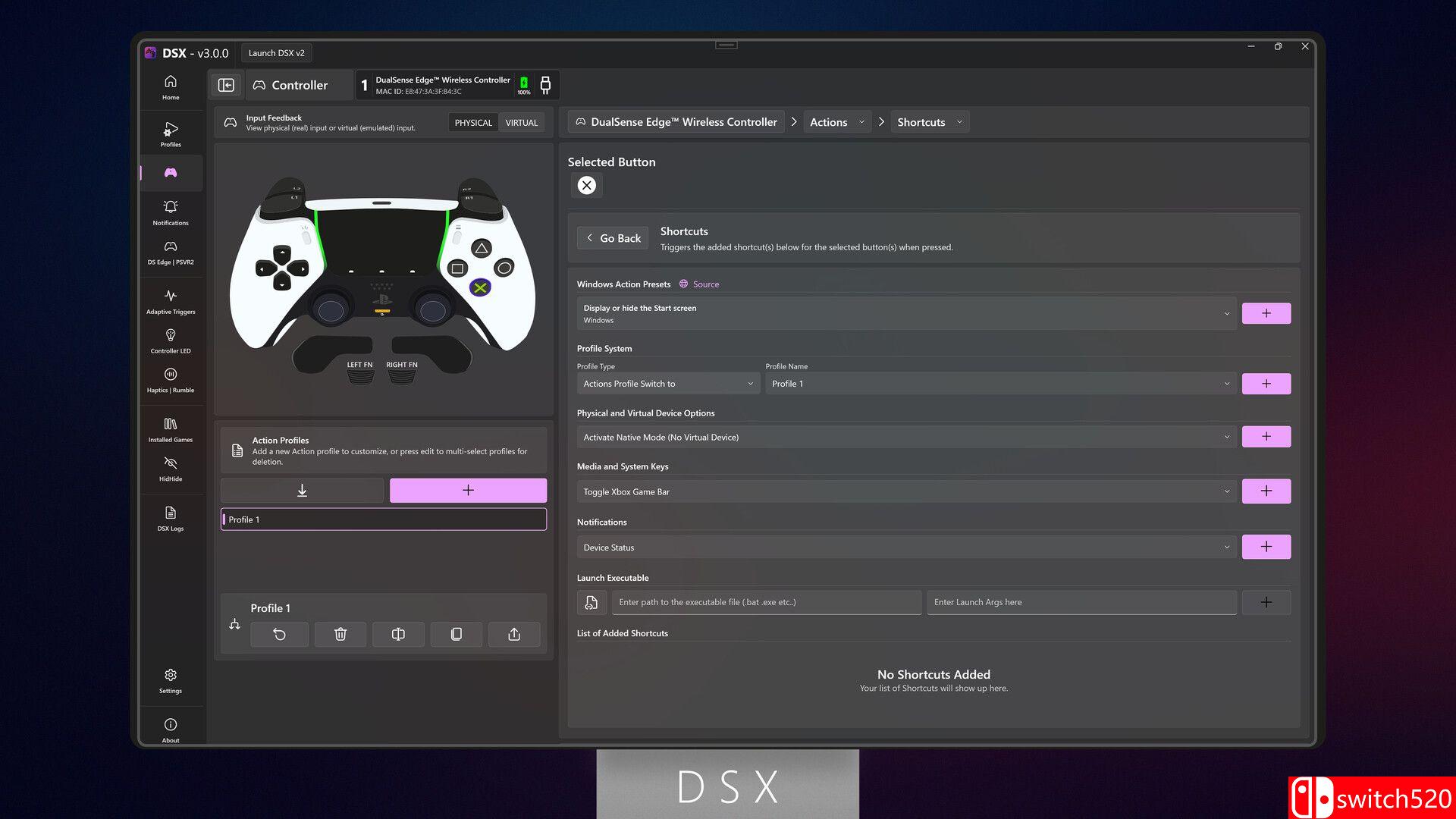Expand Activate Native Mode dropdown
Screen dimensions: 1456x819
point(907,438)
